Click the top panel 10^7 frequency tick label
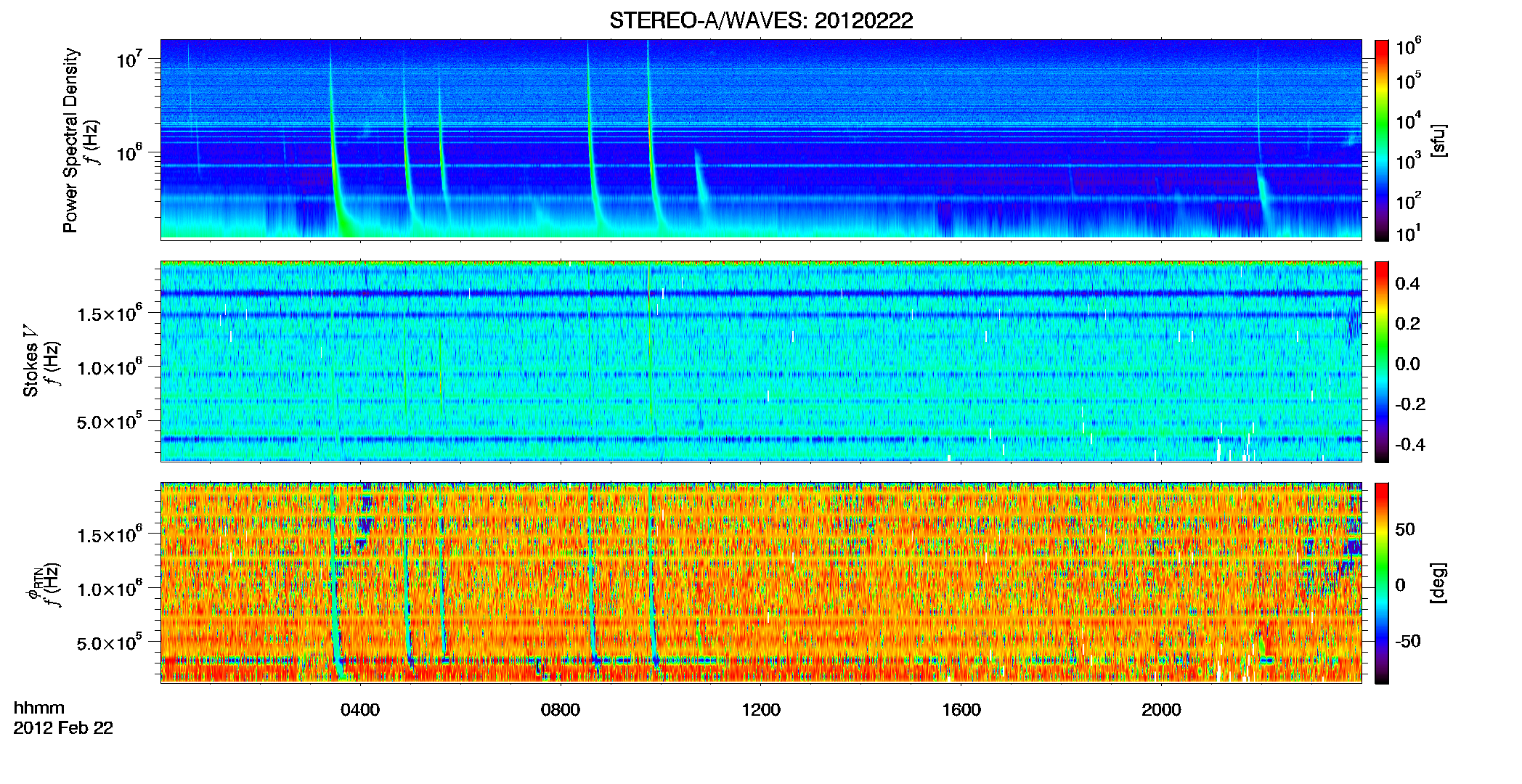The height and width of the screenshot is (784, 1522). (x=129, y=58)
